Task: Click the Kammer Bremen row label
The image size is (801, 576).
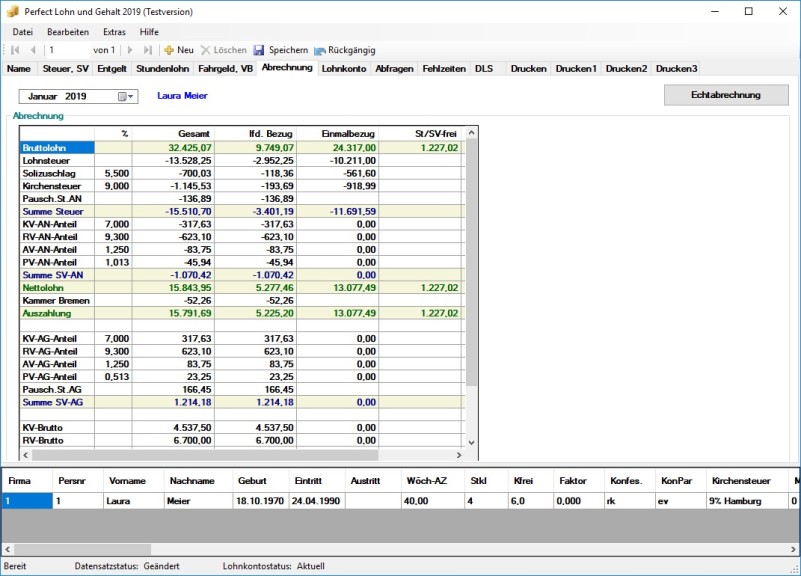Action: click(x=57, y=300)
